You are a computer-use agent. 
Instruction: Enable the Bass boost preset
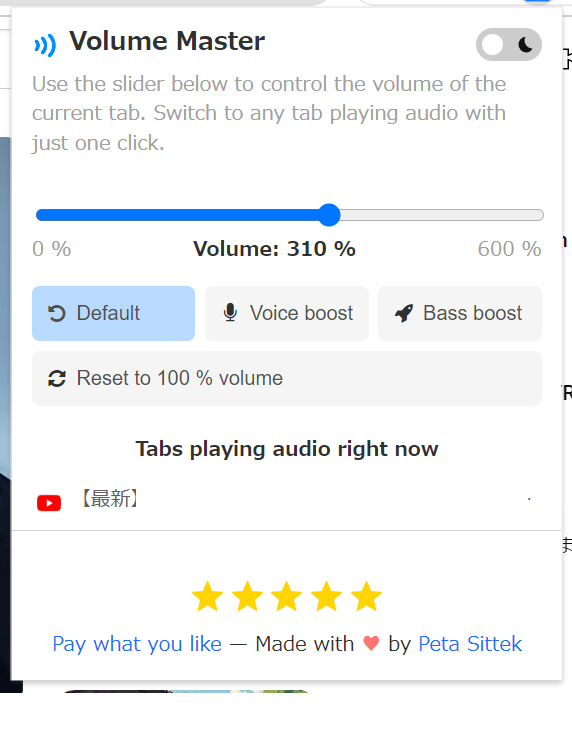coord(459,313)
